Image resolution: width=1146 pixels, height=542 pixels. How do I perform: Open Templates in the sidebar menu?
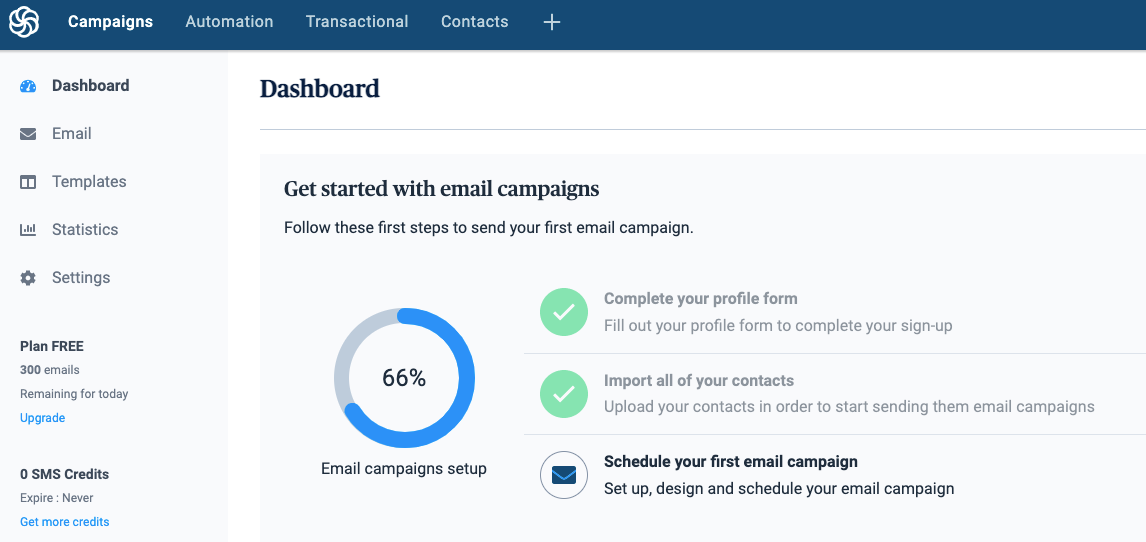pyautogui.click(x=89, y=182)
